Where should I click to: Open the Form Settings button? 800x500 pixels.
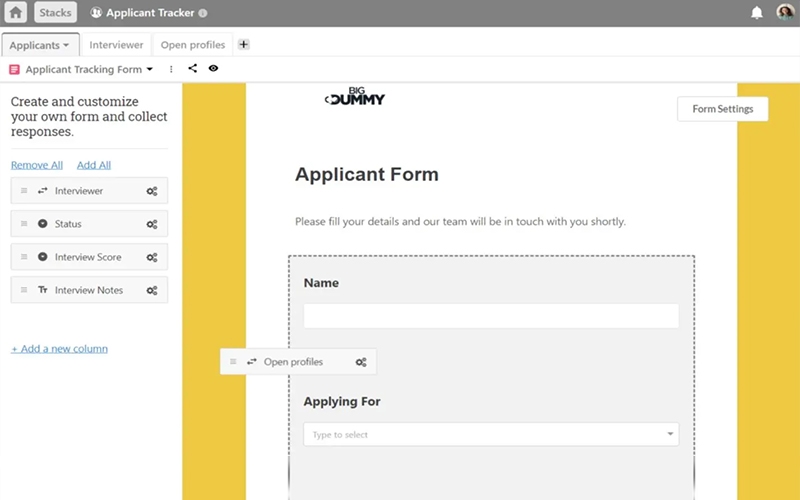click(722, 109)
